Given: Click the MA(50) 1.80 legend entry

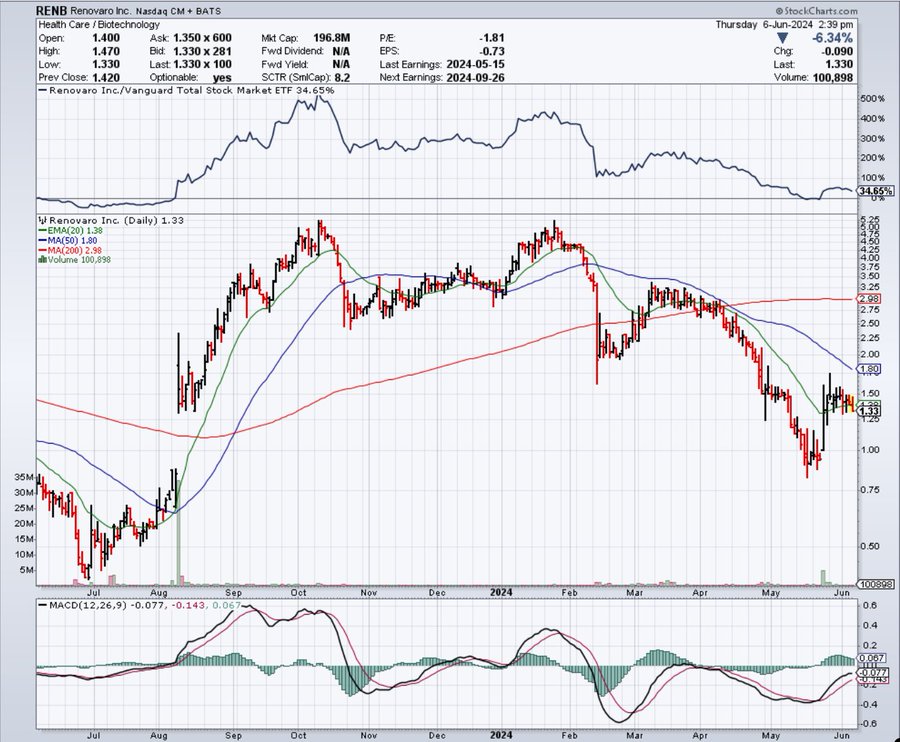Looking at the screenshot, I should click(68, 240).
